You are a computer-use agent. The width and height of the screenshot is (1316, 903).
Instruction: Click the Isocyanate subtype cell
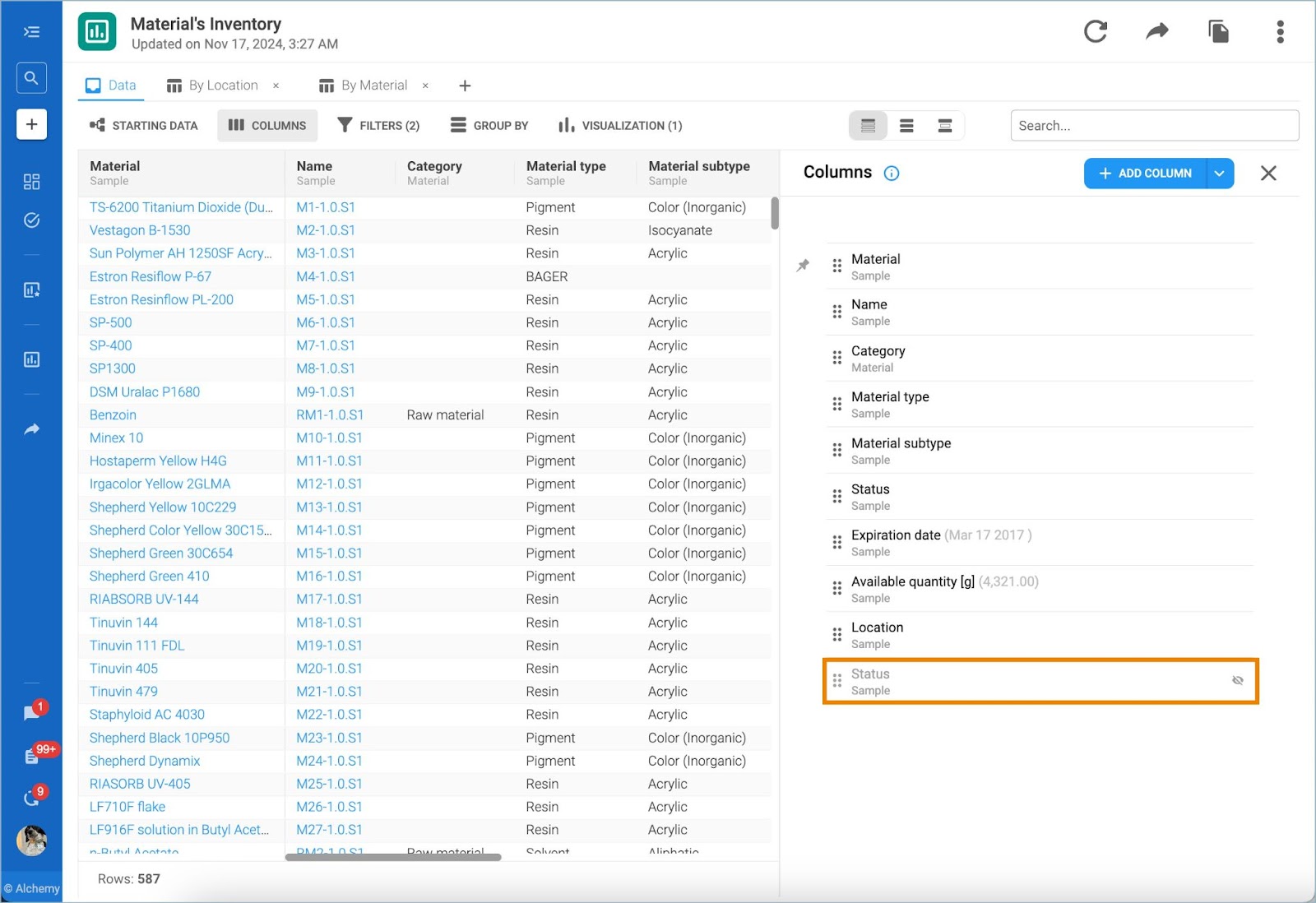(x=680, y=230)
